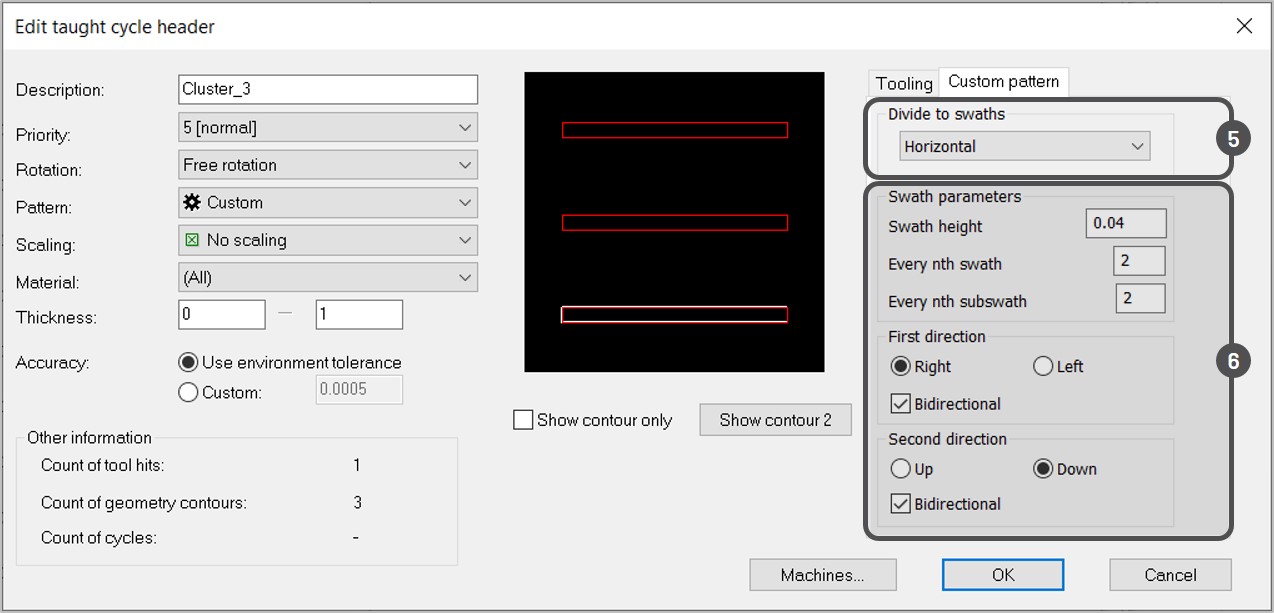
Task: Click the Show contour 2 button
Action: 775,420
